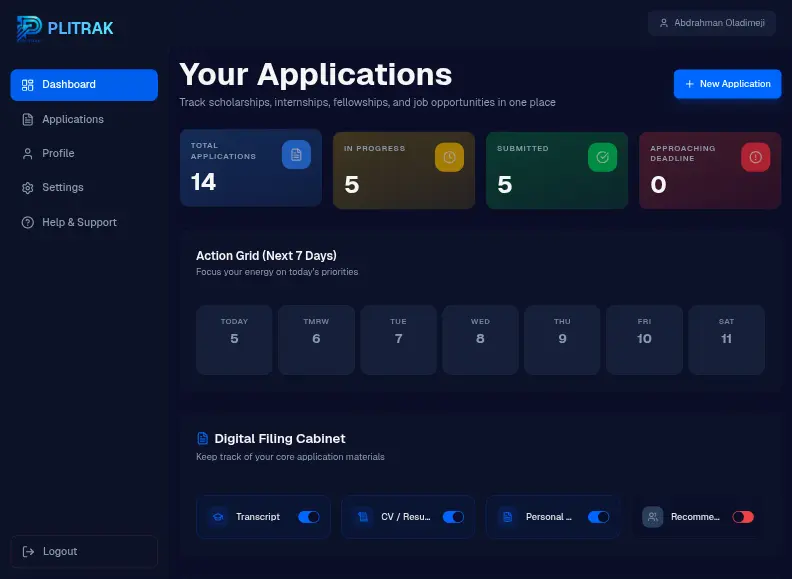
Task: Click the people icon next to Recommendation
Action: pyautogui.click(x=653, y=517)
